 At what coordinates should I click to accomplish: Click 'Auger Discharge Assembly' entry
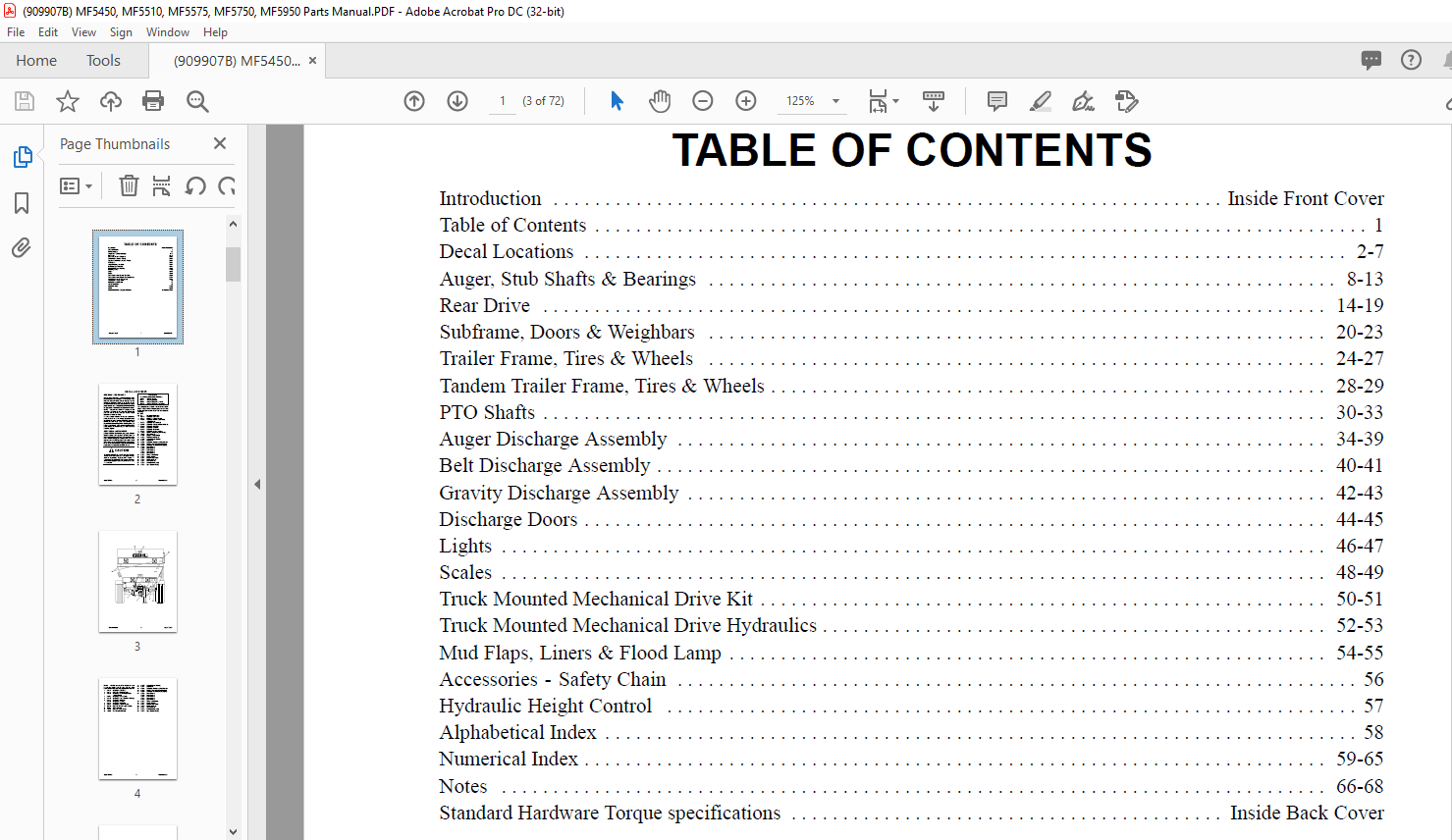point(553,440)
